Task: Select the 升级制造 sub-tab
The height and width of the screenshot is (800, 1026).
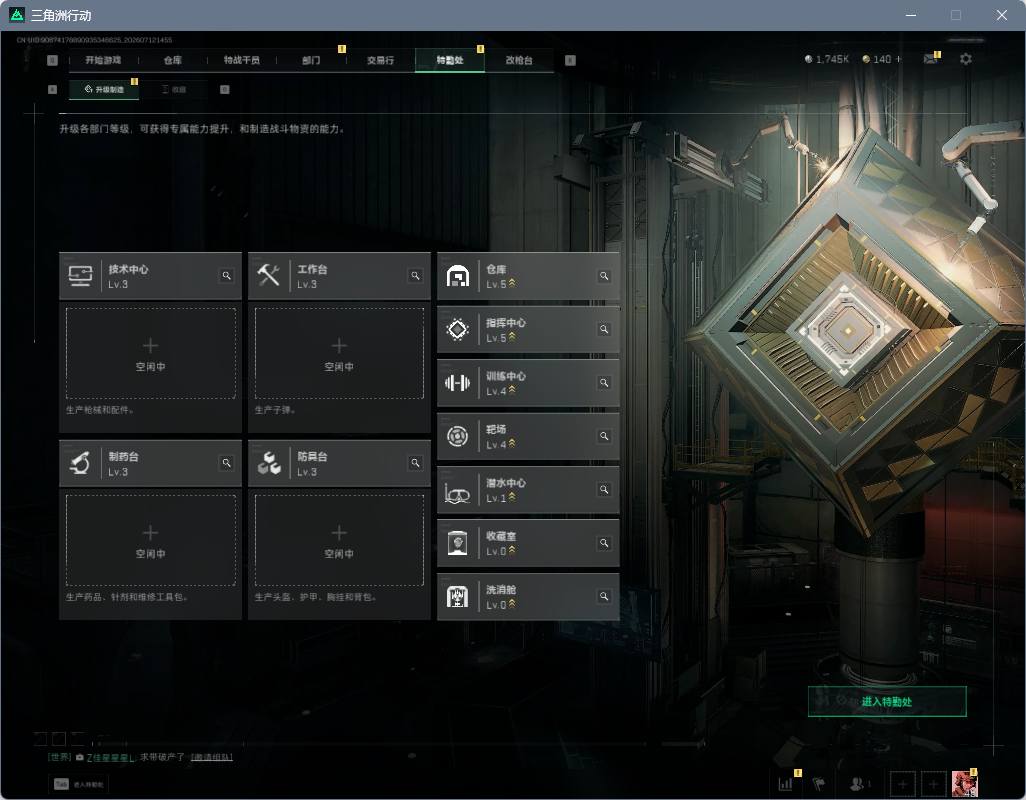Action: click(104, 90)
